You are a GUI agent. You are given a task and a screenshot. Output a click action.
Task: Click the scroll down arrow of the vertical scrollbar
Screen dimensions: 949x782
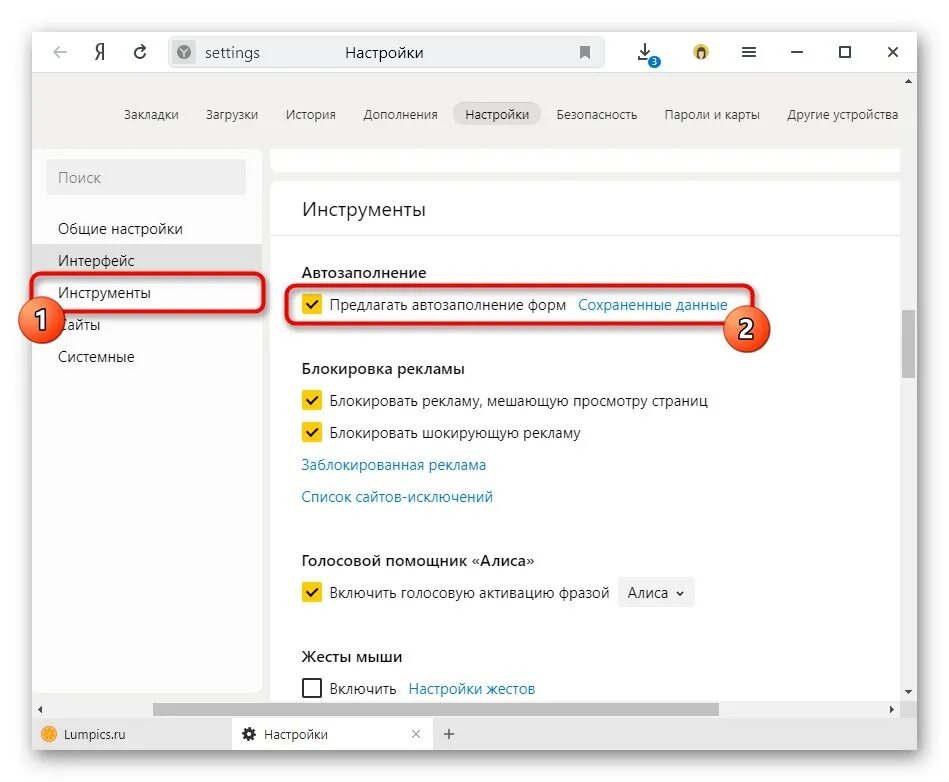tap(908, 691)
